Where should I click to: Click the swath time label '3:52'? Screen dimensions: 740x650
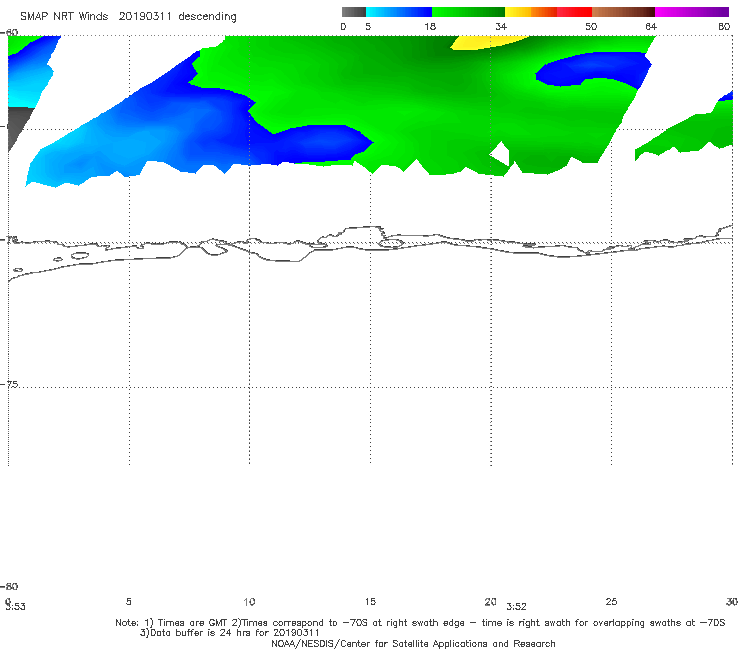[516, 607]
